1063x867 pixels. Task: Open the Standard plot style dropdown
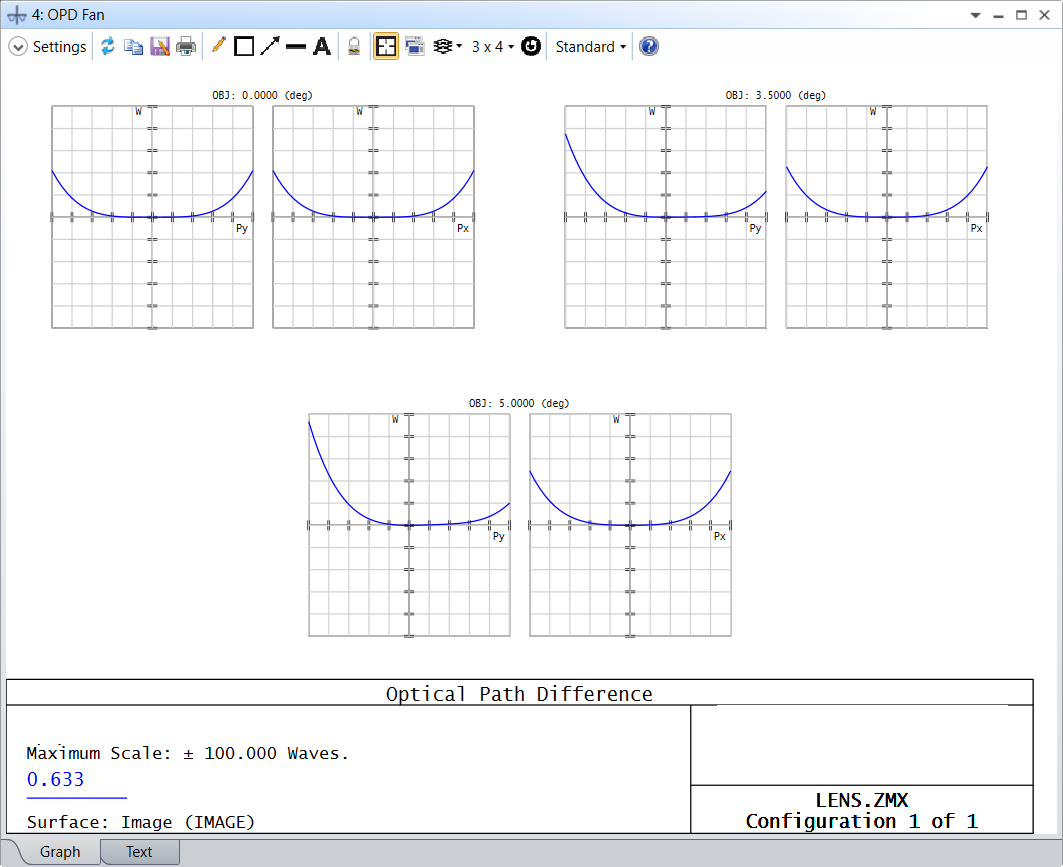[590, 46]
